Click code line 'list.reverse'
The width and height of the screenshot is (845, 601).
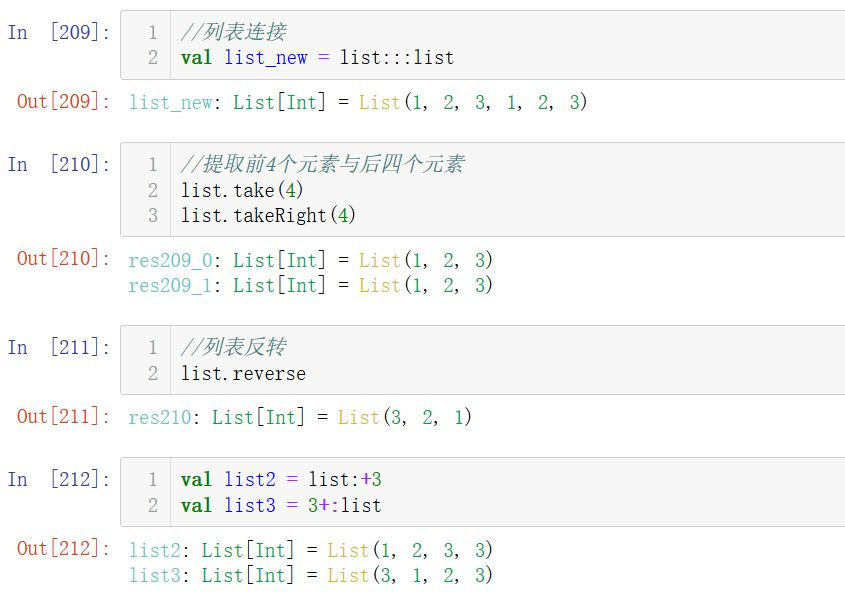244,374
